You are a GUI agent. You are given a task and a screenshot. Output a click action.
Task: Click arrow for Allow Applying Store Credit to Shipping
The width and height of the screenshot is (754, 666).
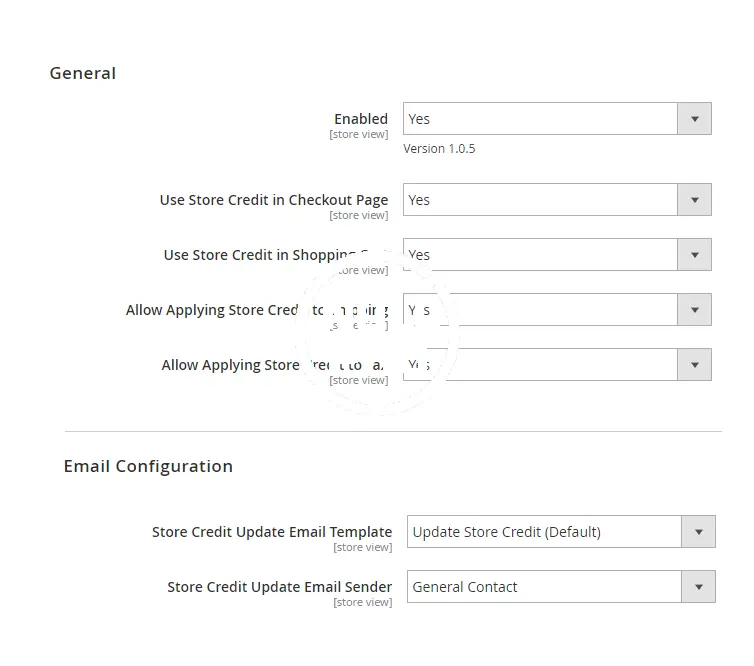[x=695, y=310]
